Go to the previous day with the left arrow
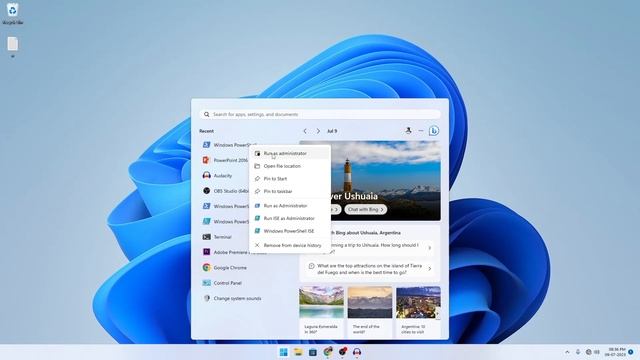 [x=305, y=131]
